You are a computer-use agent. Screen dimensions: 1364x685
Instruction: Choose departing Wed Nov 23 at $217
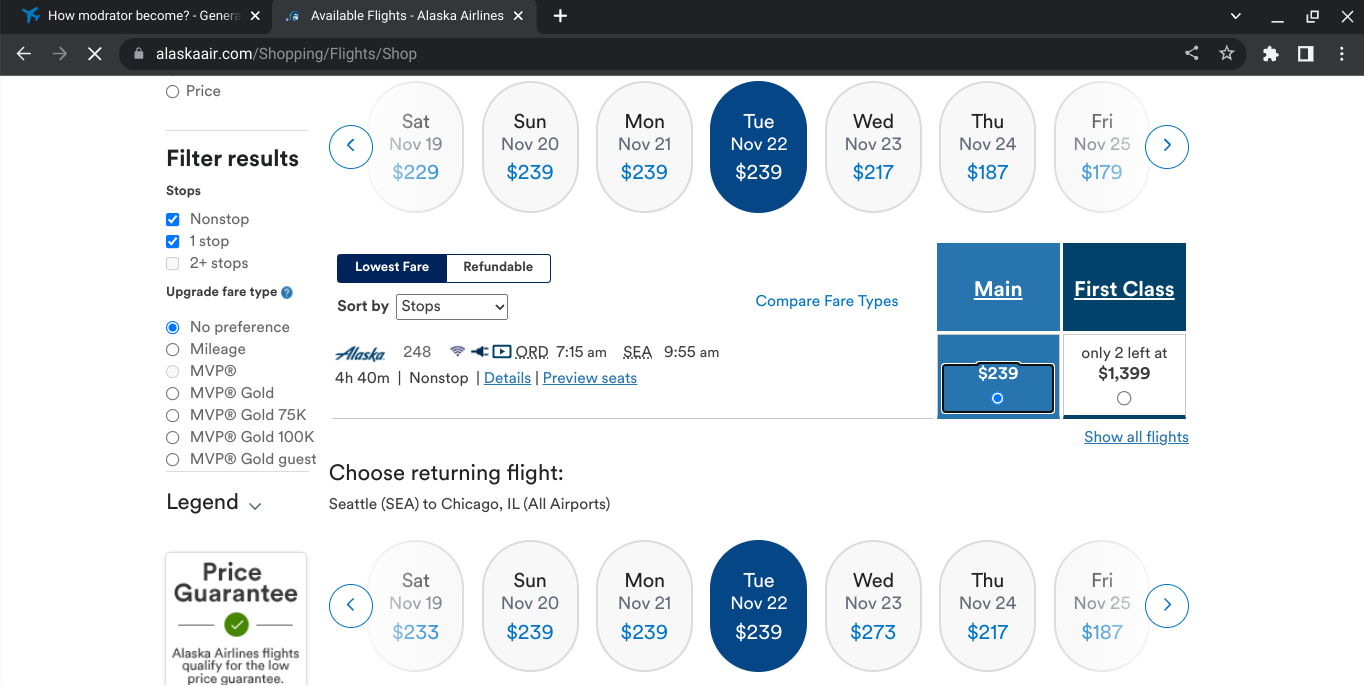(873, 147)
